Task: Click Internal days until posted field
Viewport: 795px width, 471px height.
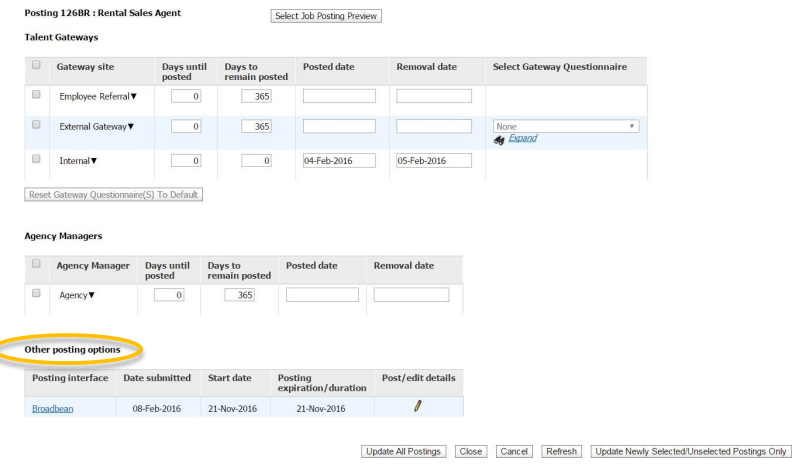Action: click(186, 161)
